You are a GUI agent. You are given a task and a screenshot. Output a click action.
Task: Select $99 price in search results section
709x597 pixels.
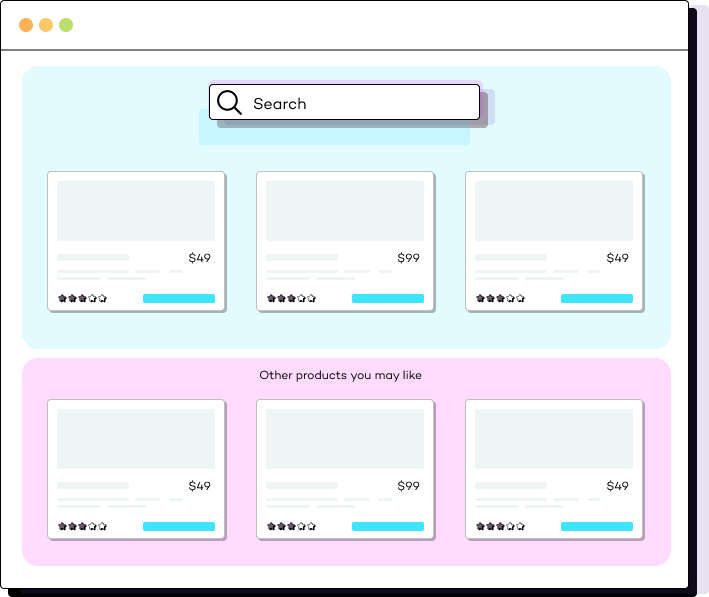point(408,258)
